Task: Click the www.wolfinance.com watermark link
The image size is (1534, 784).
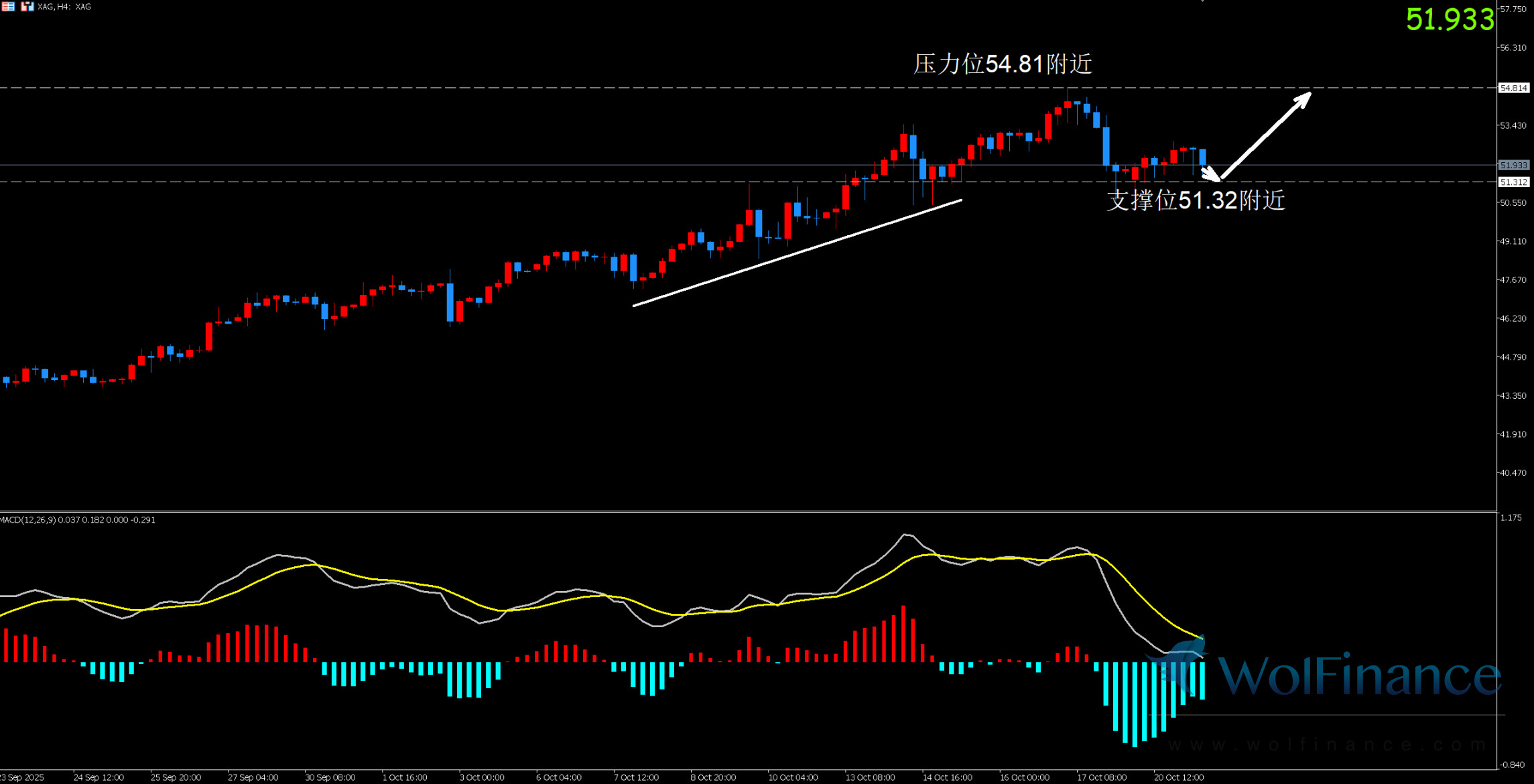Action: 1326,744
